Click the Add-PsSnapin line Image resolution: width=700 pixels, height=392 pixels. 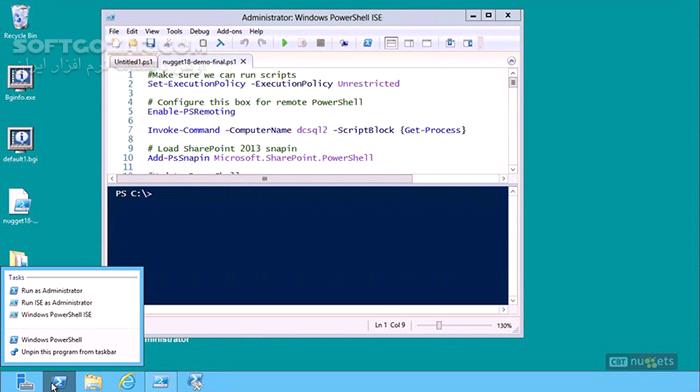[x=260, y=158]
